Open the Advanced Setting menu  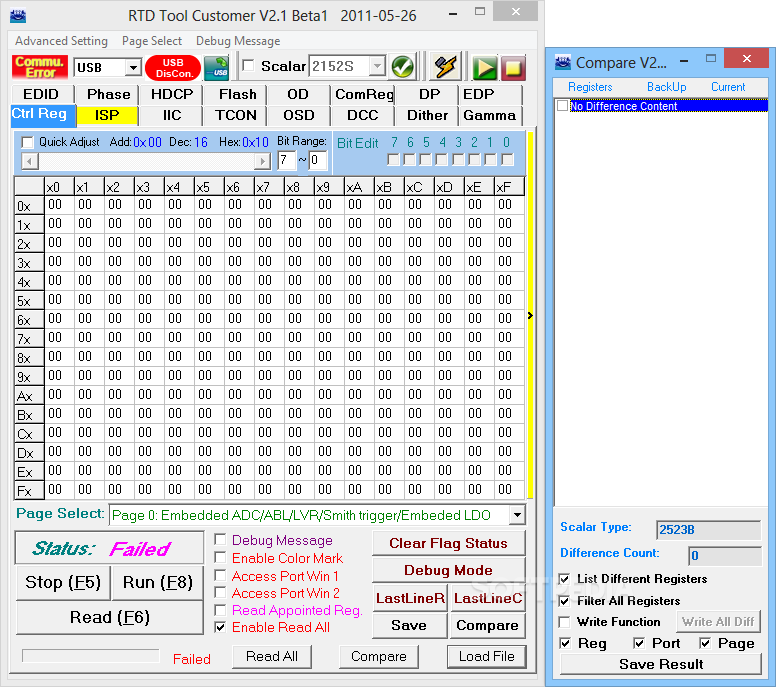pos(61,41)
